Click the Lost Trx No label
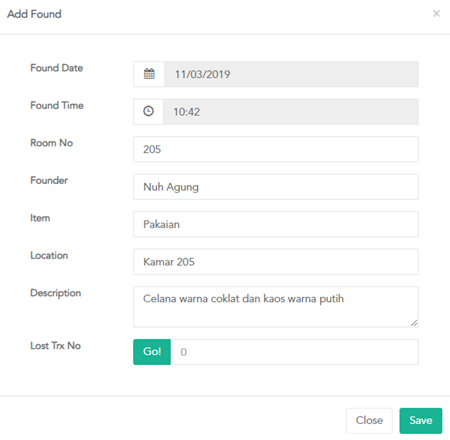 point(56,346)
